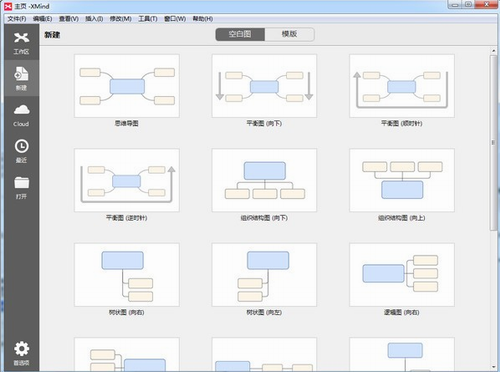The width and height of the screenshot is (500, 372).
Task: Click the 思维导图 label text
Action: pos(127,124)
